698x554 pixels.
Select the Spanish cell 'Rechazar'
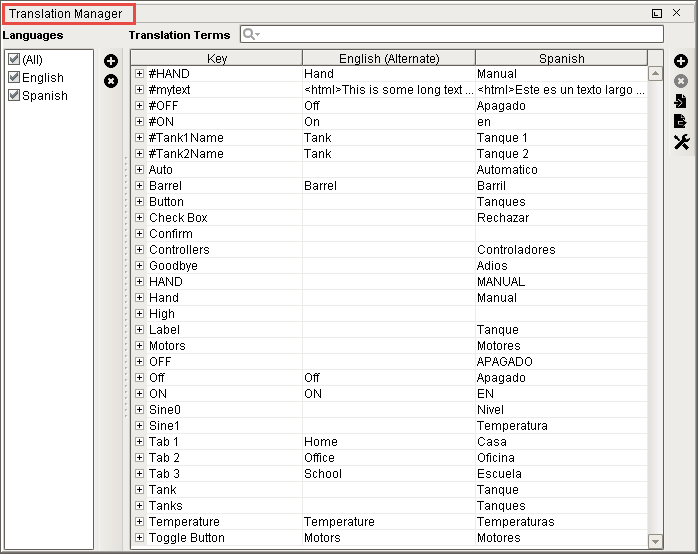561,218
